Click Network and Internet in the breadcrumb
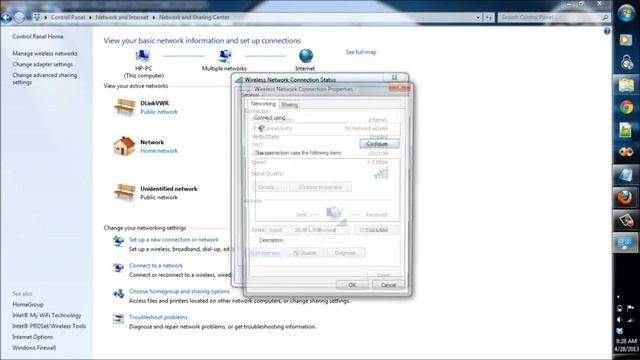640x360 pixels. click(122, 18)
